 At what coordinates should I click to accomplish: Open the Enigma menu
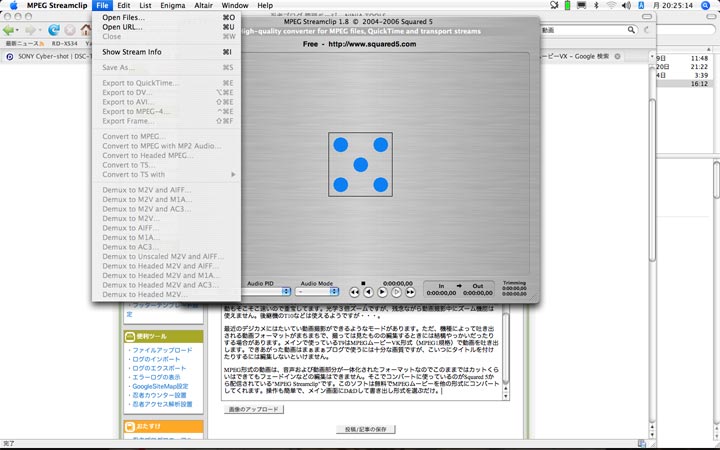173,6
